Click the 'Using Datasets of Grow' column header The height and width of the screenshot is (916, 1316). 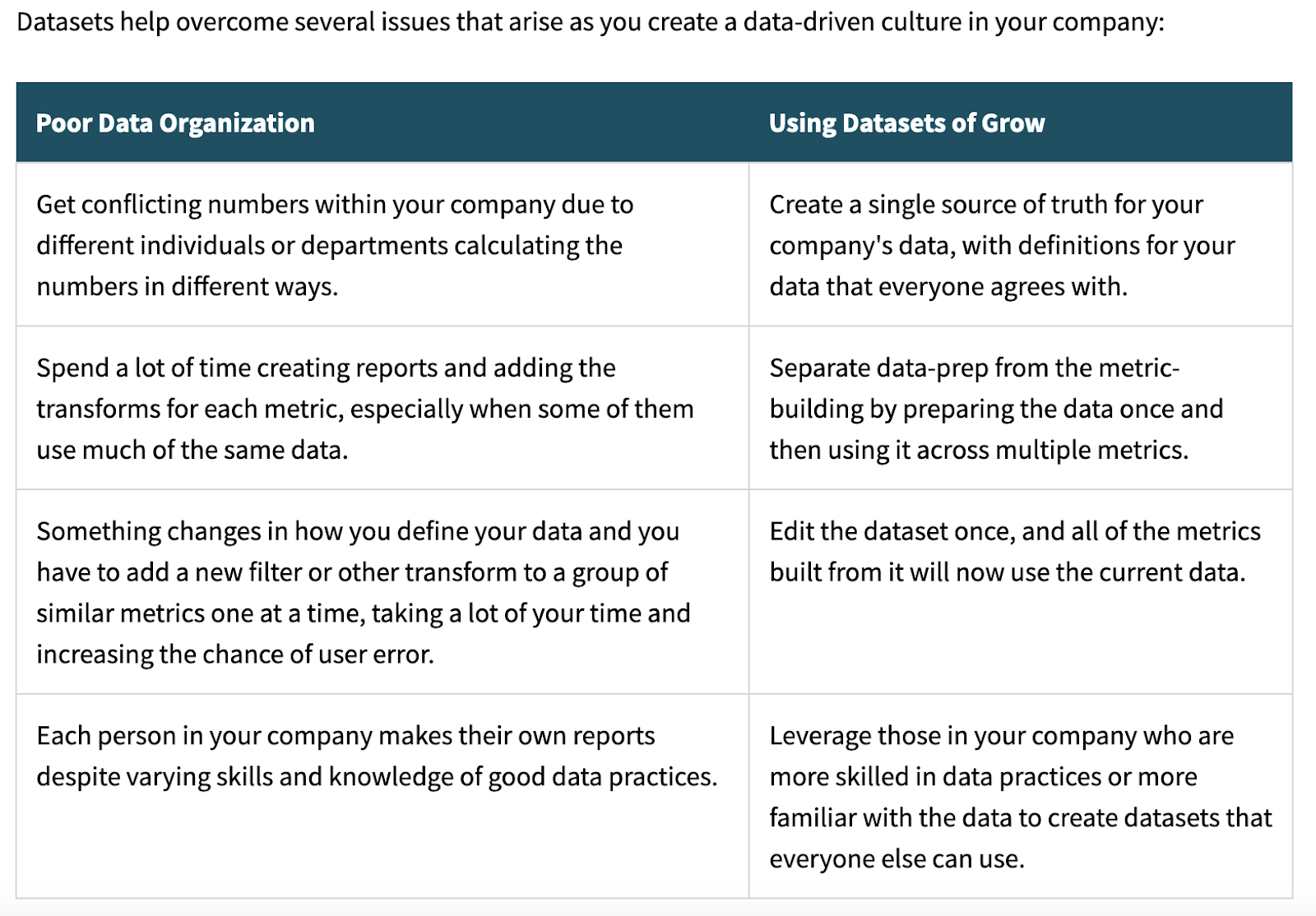(906, 123)
